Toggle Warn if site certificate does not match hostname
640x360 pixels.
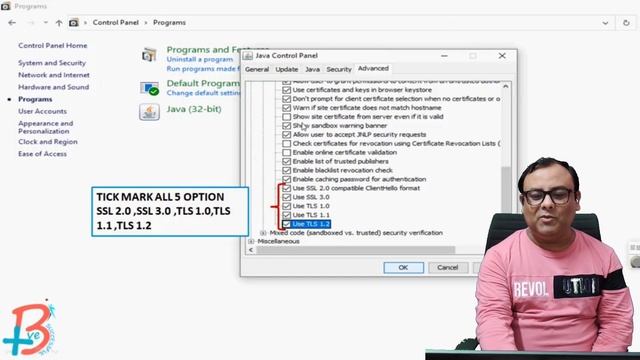point(287,108)
